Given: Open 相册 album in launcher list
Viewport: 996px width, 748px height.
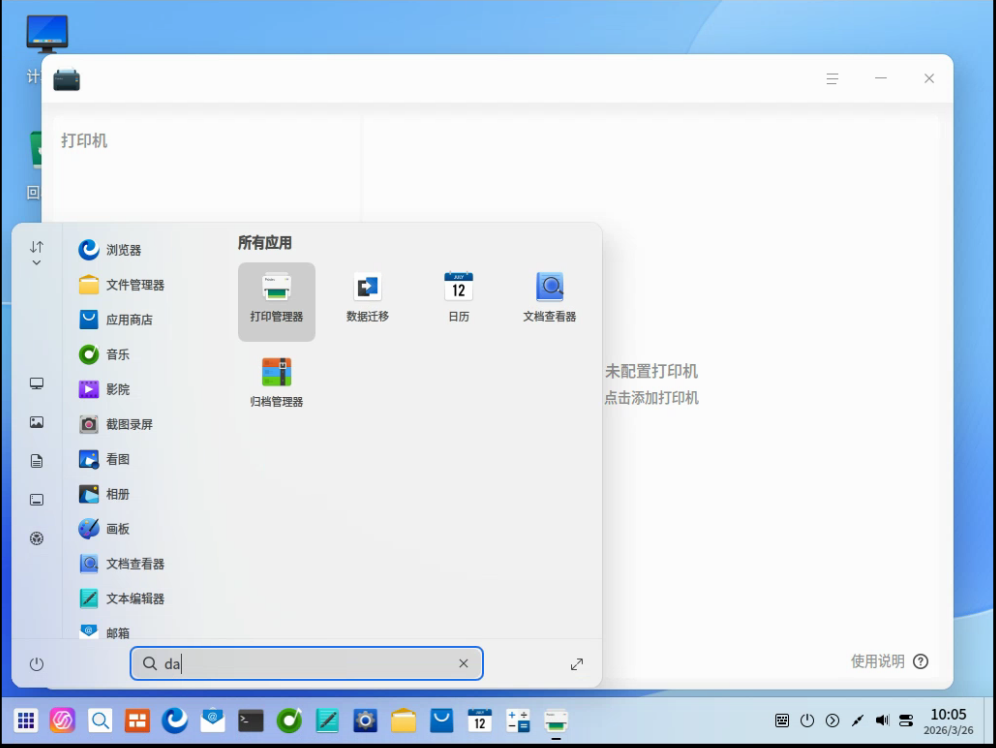Looking at the screenshot, I should 104,493.
